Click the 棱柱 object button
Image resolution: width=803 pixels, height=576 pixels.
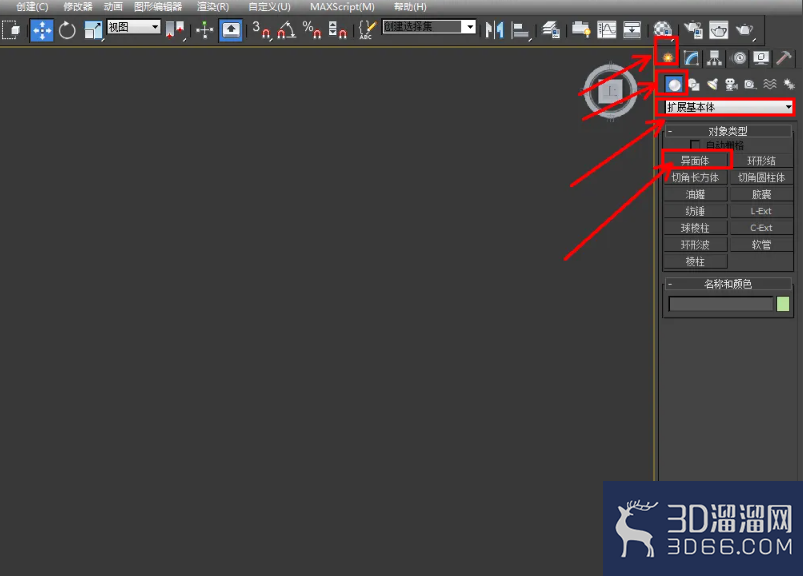(695, 262)
